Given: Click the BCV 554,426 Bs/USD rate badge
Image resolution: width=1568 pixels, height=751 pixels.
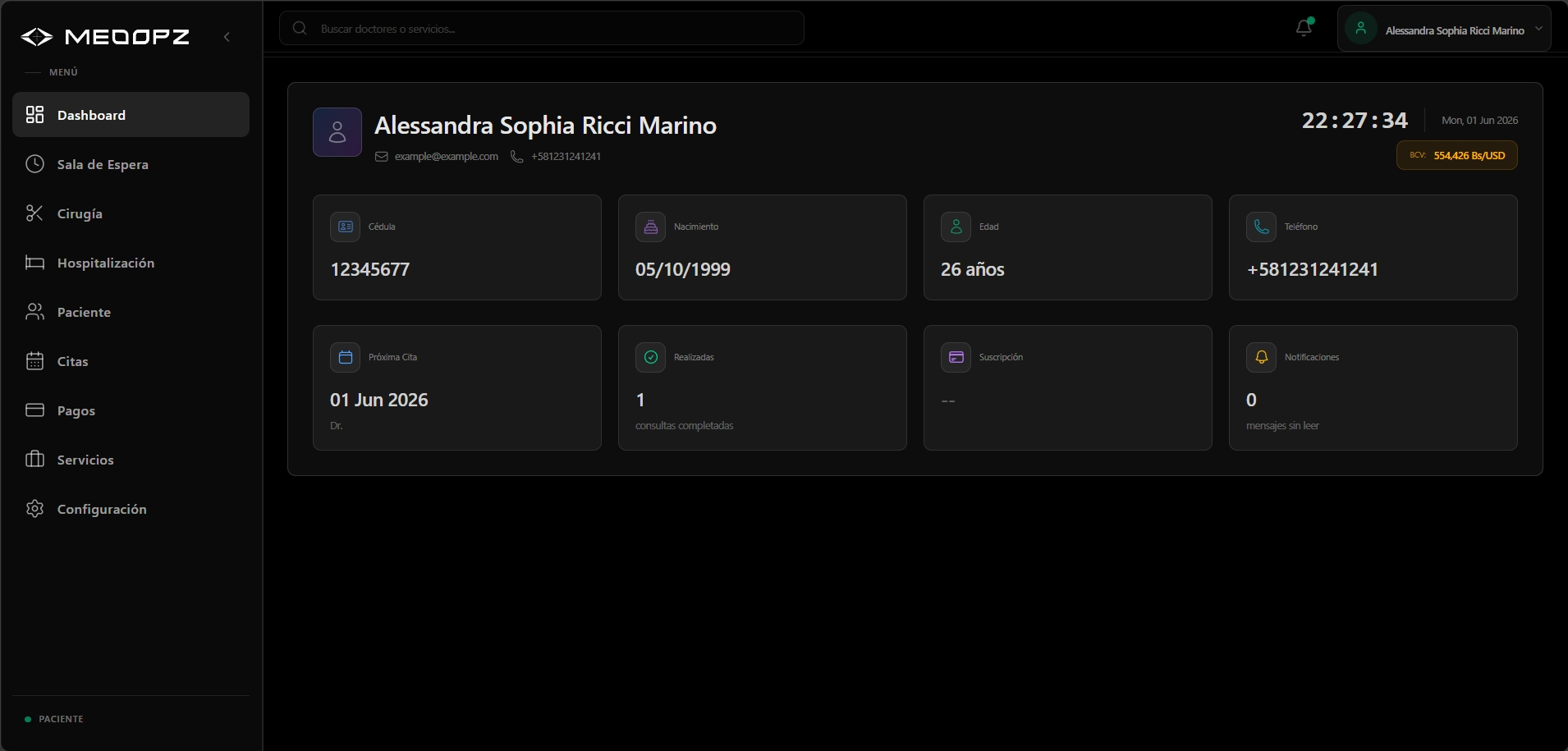Looking at the screenshot, I should (x=1457, y=155).
